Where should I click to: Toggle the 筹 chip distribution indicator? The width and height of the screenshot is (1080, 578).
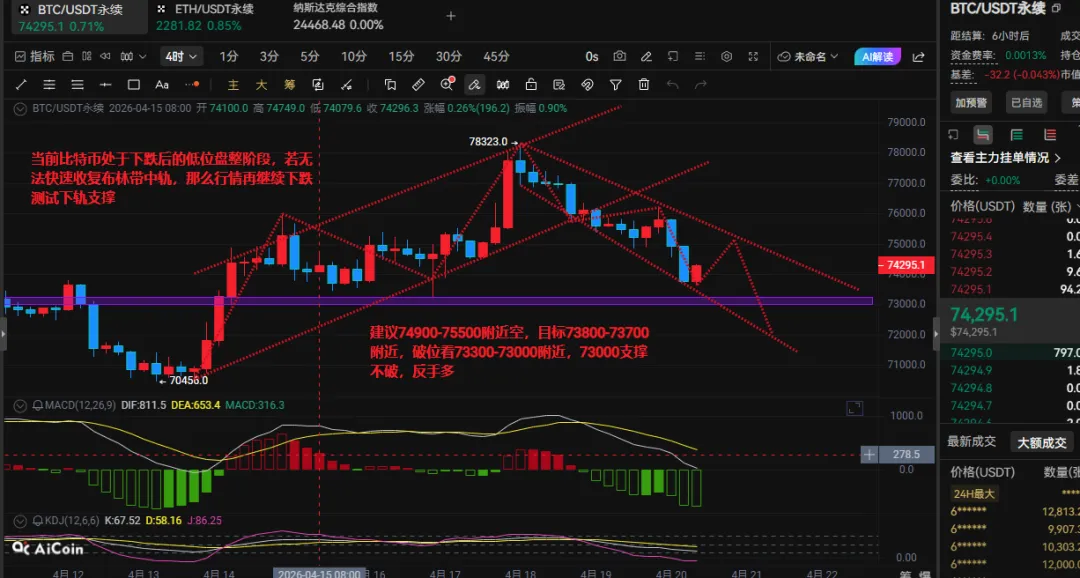click(289, 85)
